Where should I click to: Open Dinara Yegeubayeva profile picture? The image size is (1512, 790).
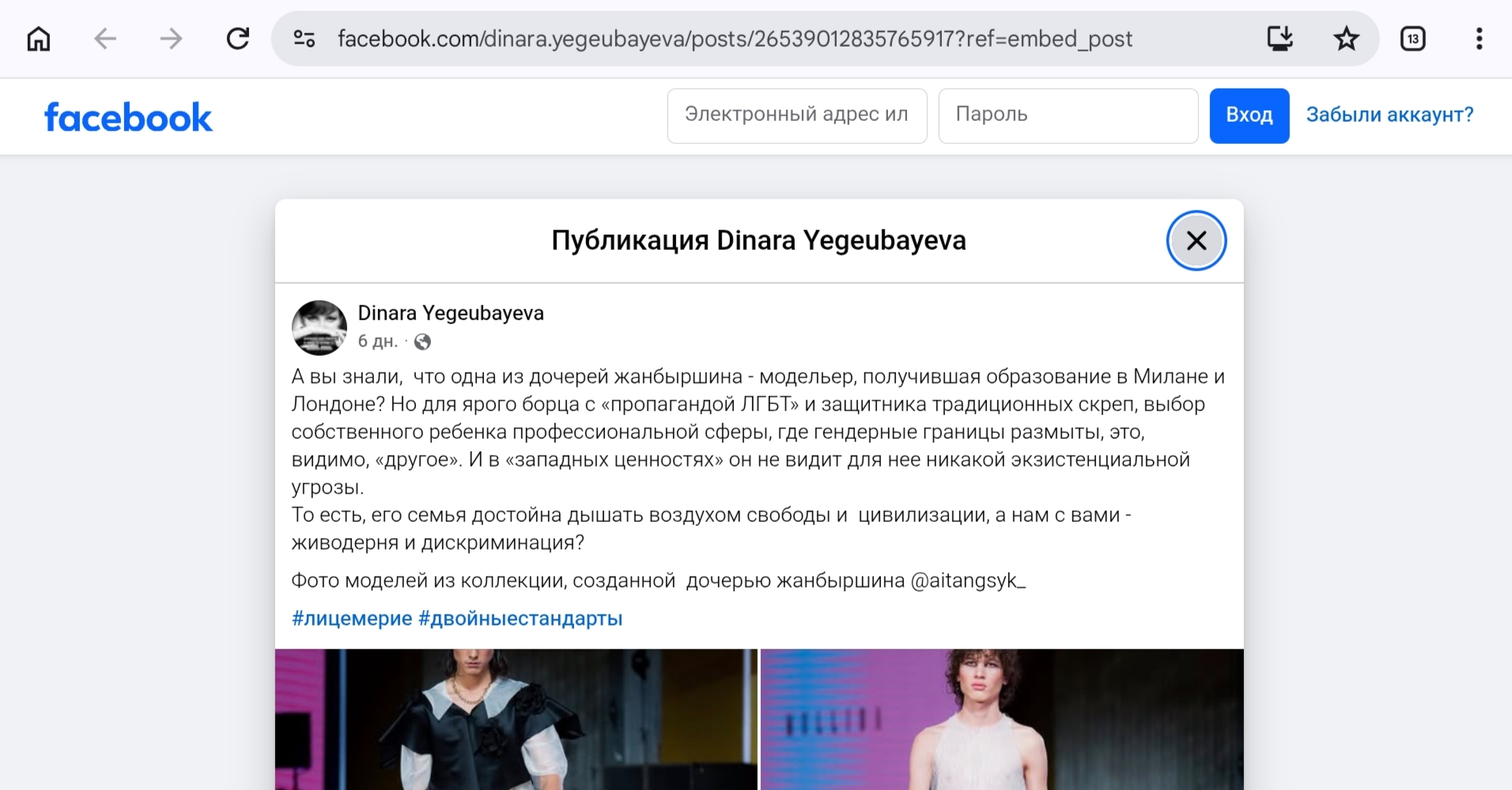pos(319,327)
